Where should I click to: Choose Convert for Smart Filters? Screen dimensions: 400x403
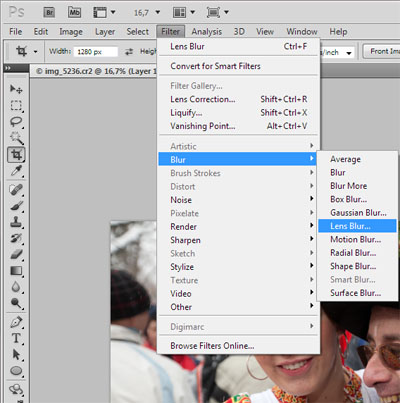coord(238,66)
